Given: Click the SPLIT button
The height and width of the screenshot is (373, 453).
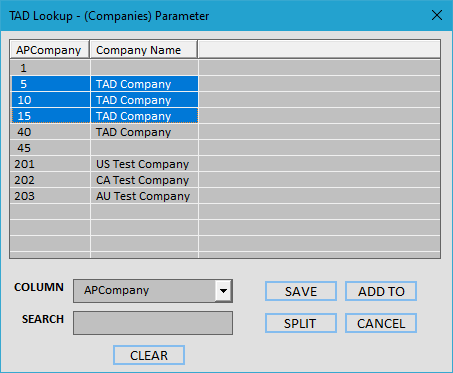Looking at the screenshot, I should point(301,323).
